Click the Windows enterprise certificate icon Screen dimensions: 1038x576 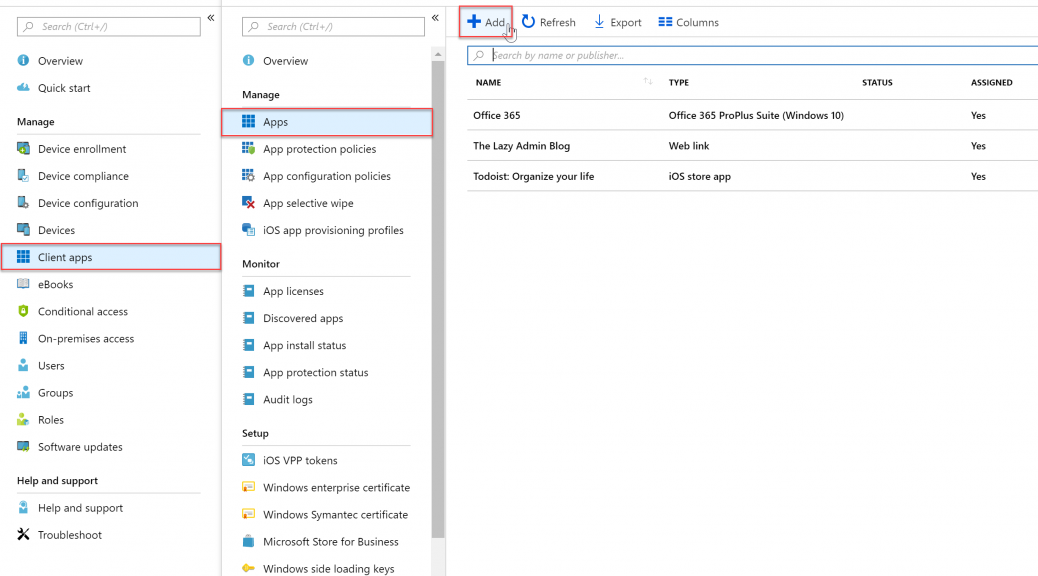[248, 488]
